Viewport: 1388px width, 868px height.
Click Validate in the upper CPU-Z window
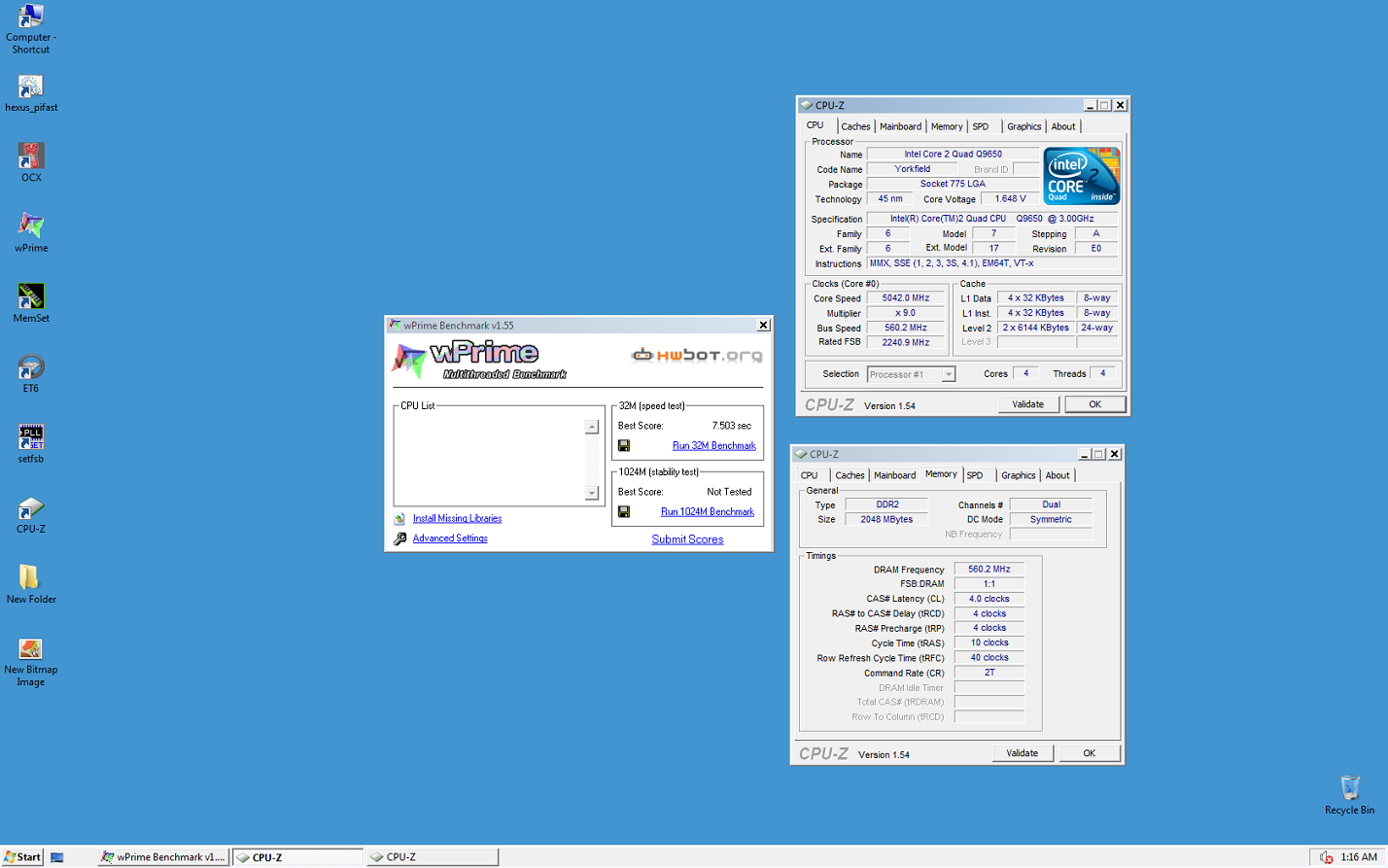click(1027, 404)
